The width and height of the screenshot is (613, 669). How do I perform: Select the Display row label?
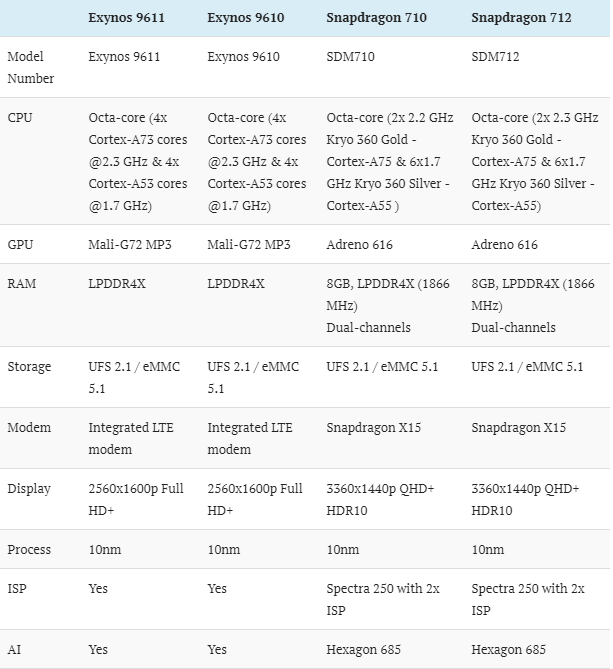pyautogui.click(x=29, y=488)
